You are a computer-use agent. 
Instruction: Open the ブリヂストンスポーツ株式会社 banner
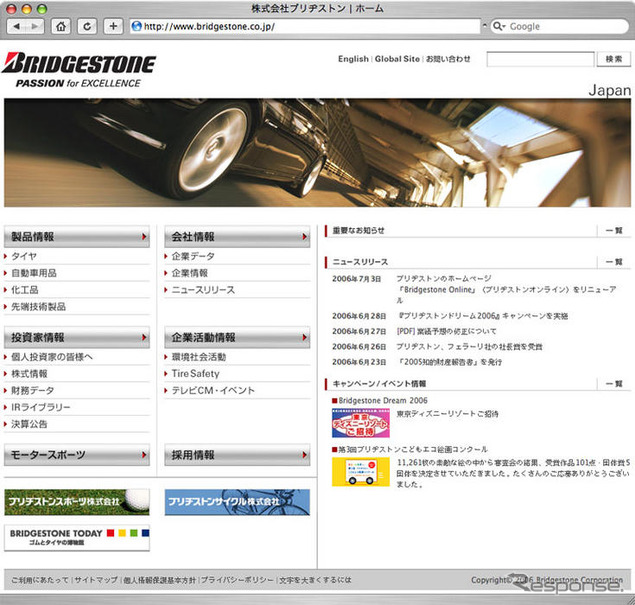point(77,502)
